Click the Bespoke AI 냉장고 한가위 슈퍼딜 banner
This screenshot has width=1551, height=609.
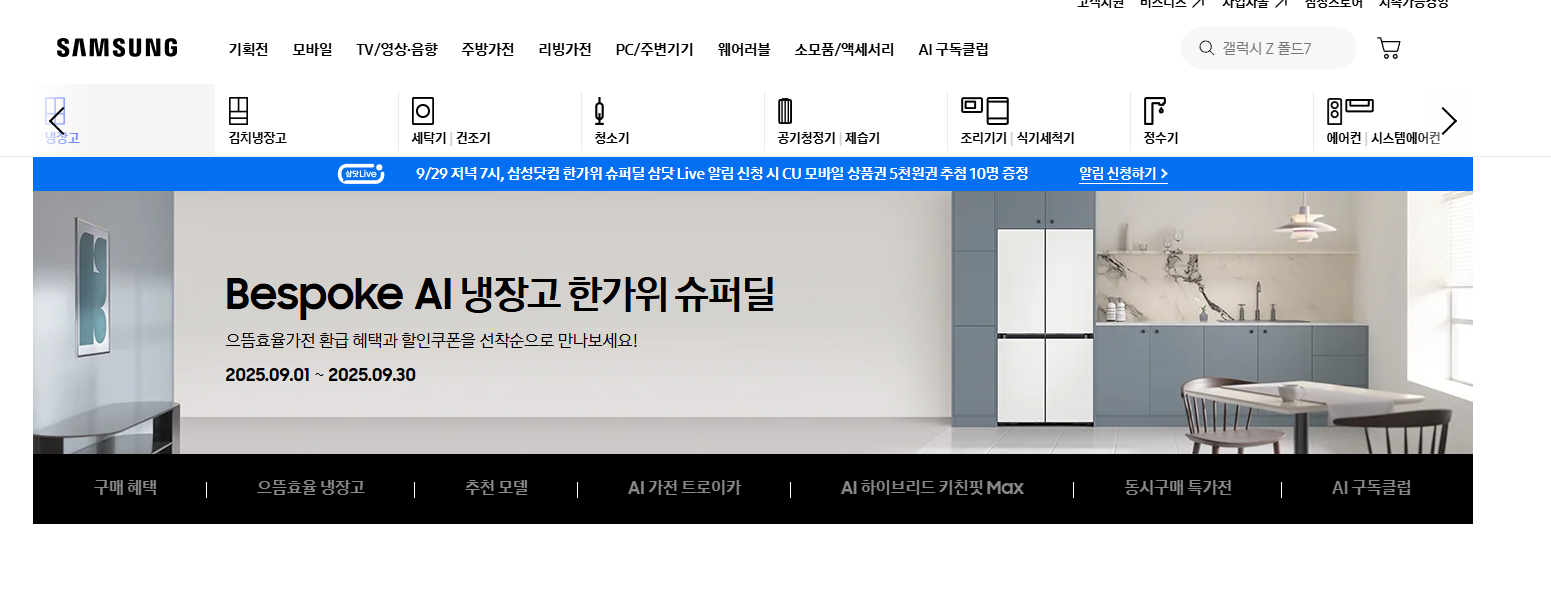pyautogui.click(x=753, y=322)
